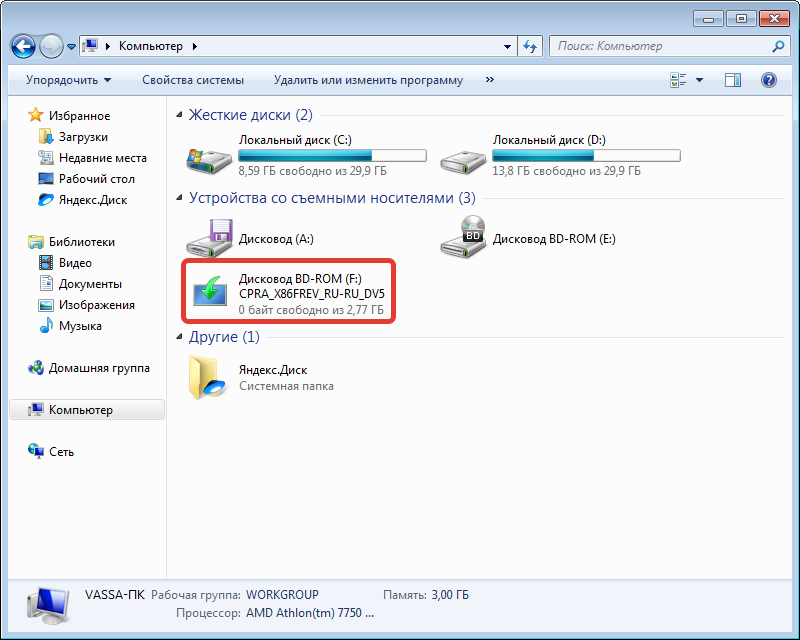800x640 pixels.
Task: Collapse the Жесткие диски group
Action: 179,115
